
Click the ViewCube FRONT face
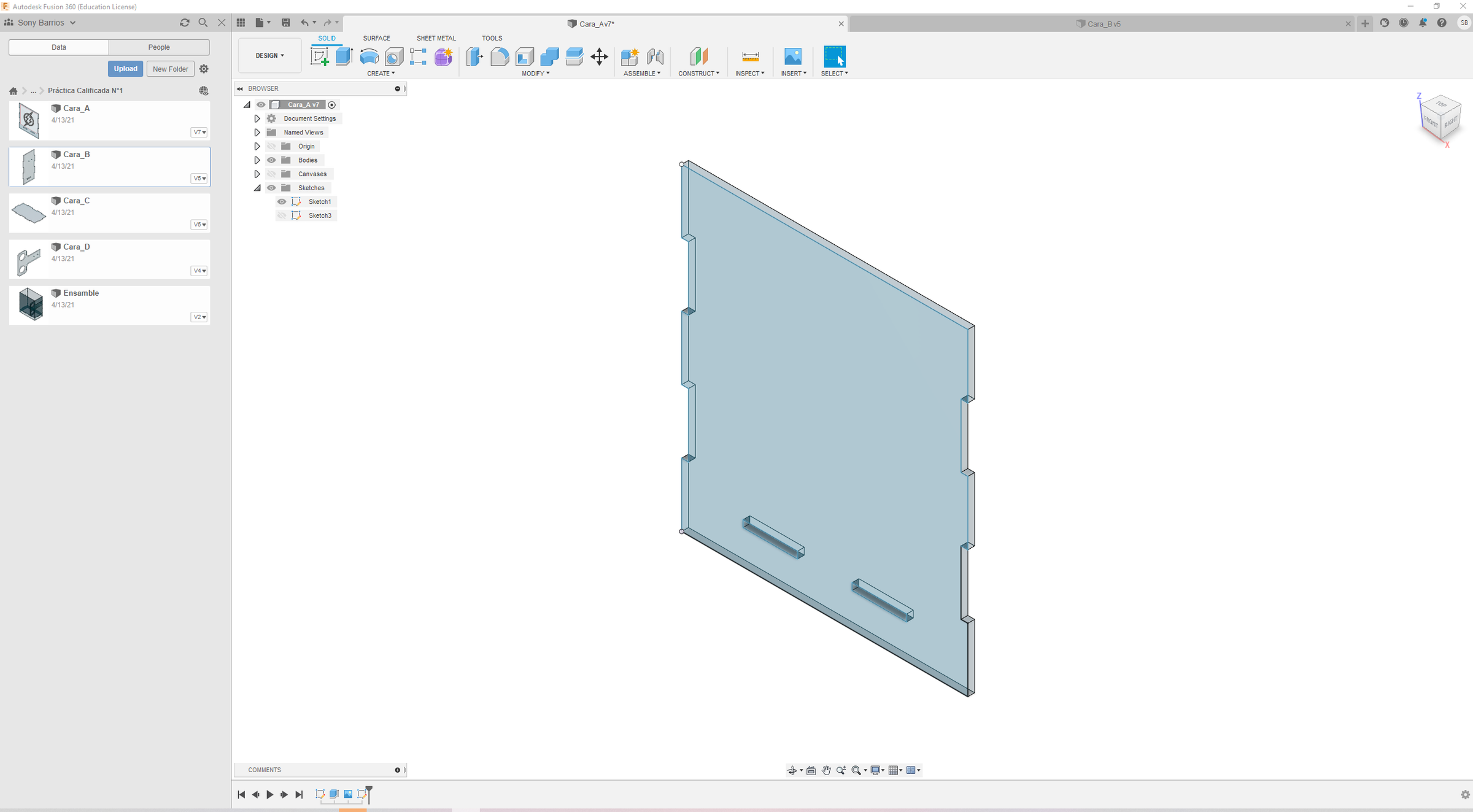tap(1431, 122)
